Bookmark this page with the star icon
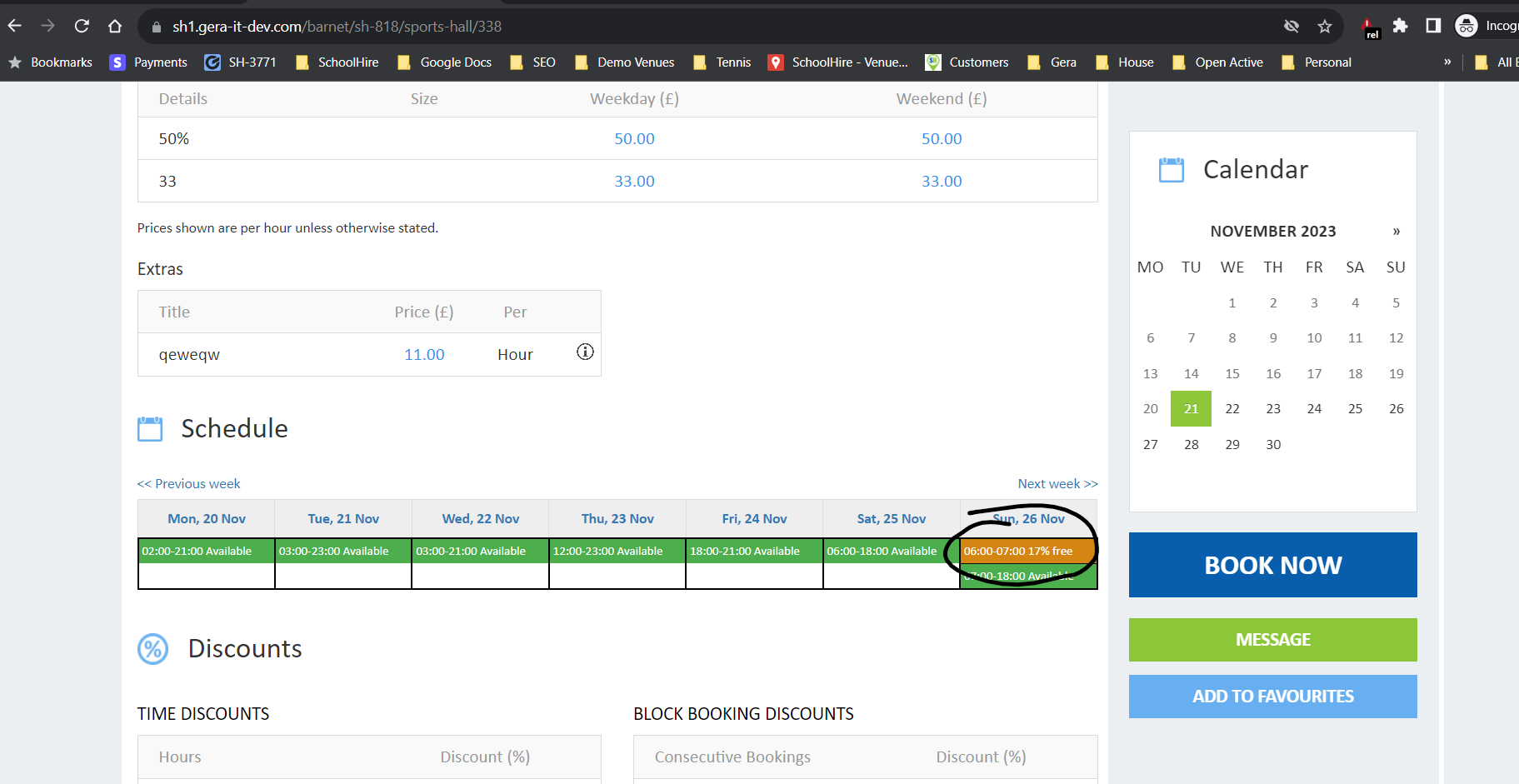Image resolution: width=1519 pixels, height=784 pixels. click(x=1325, y=26)
